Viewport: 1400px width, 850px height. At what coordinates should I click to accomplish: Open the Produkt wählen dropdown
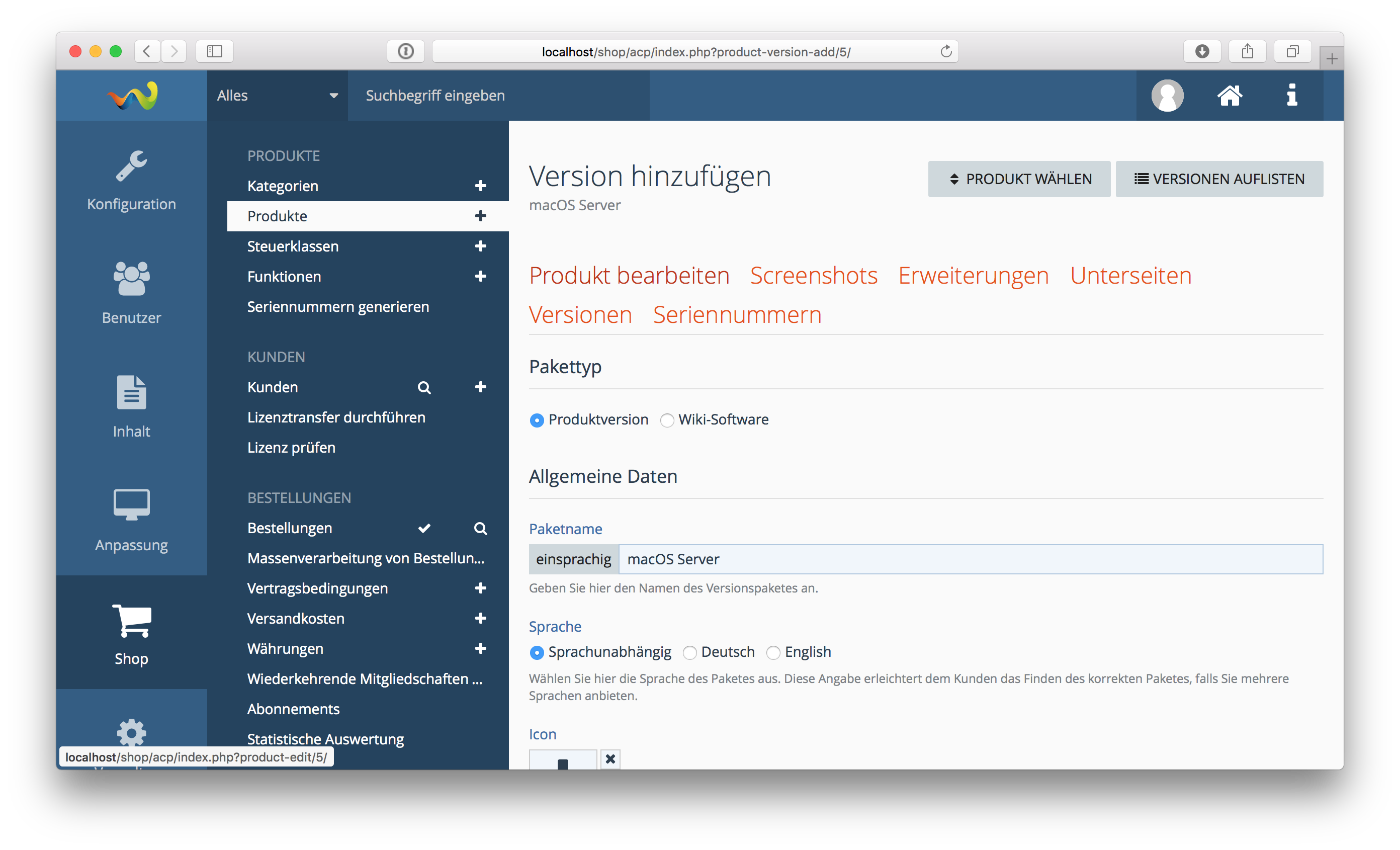tap(1018, 179)
